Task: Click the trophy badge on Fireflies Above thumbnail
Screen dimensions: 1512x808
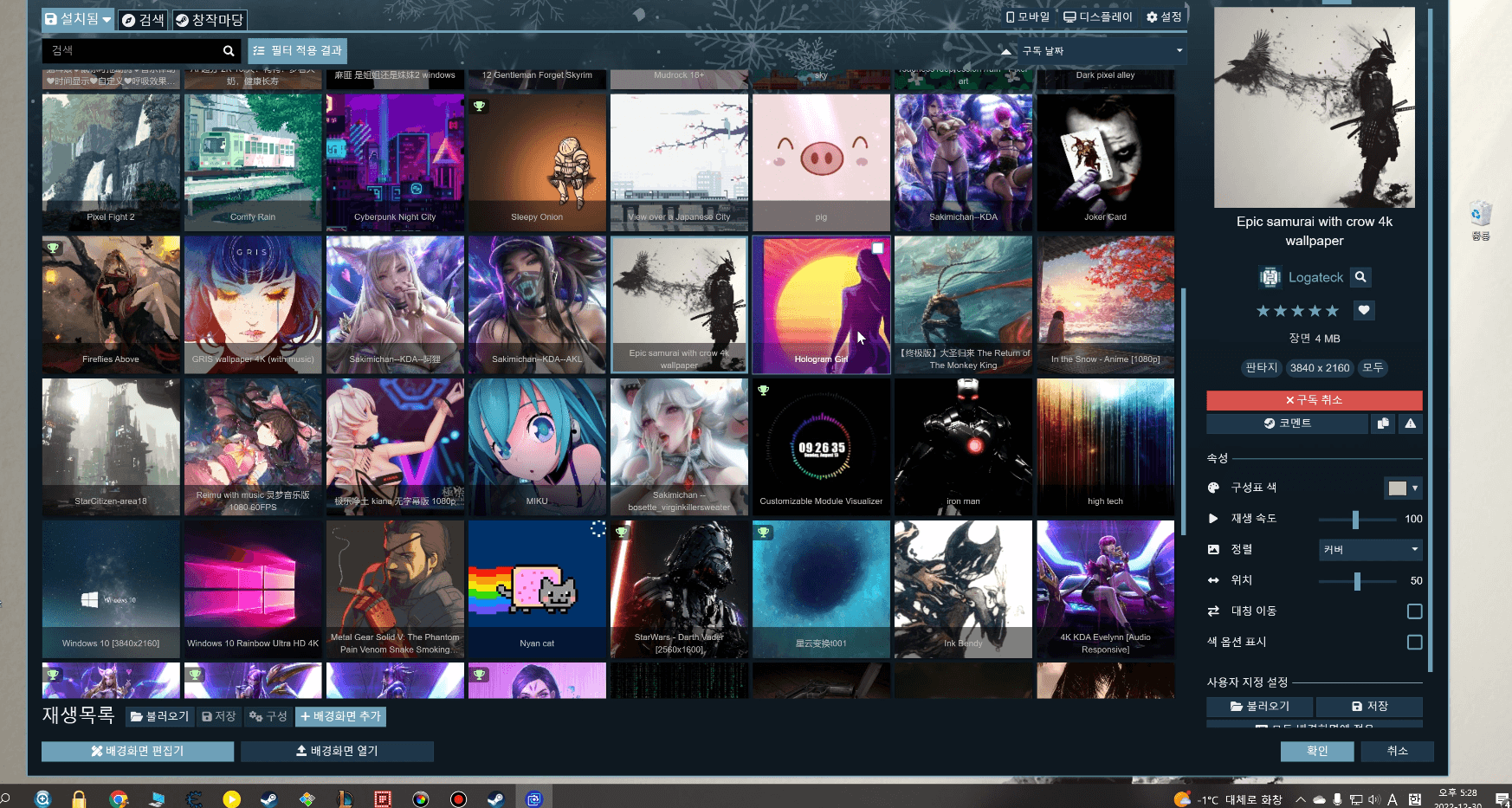Action: (x=53, y=248)
